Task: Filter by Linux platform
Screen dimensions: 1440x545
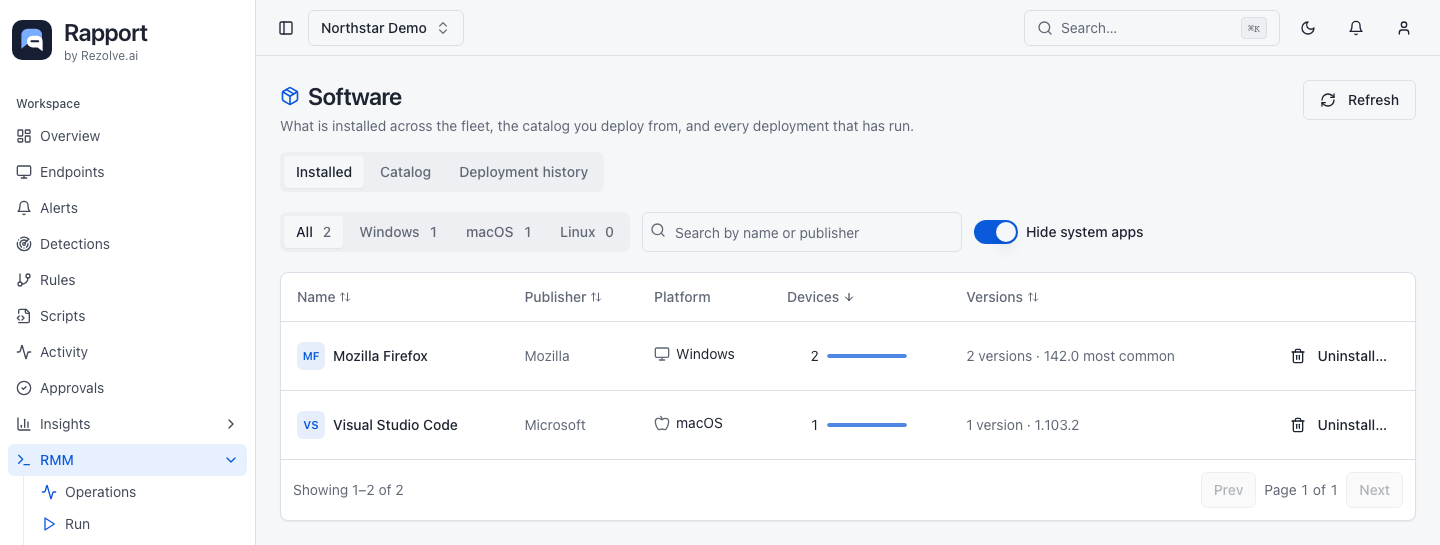Action: [587, 232]
